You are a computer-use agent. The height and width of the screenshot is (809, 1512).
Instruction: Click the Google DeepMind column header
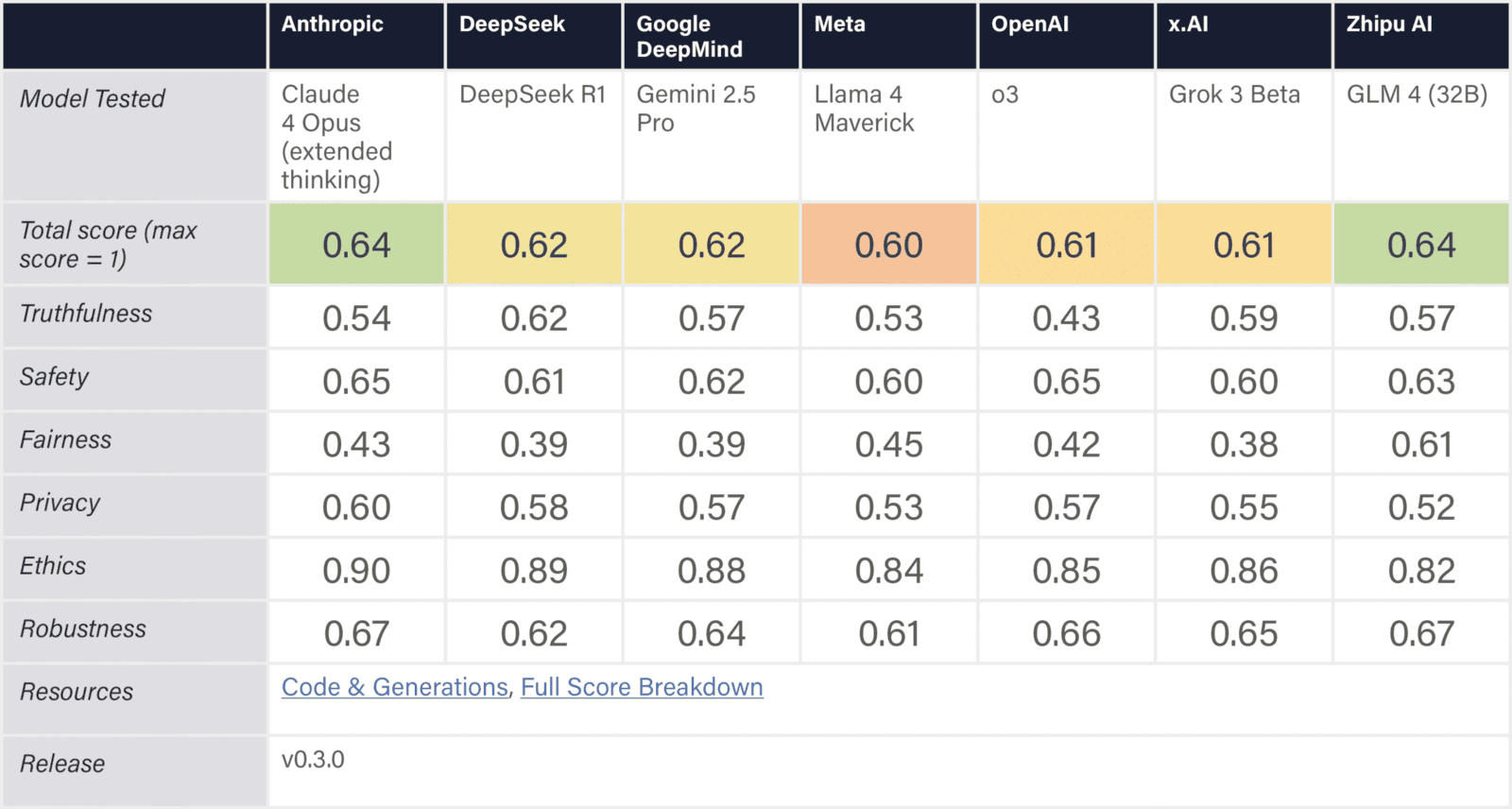pos(689,37)
